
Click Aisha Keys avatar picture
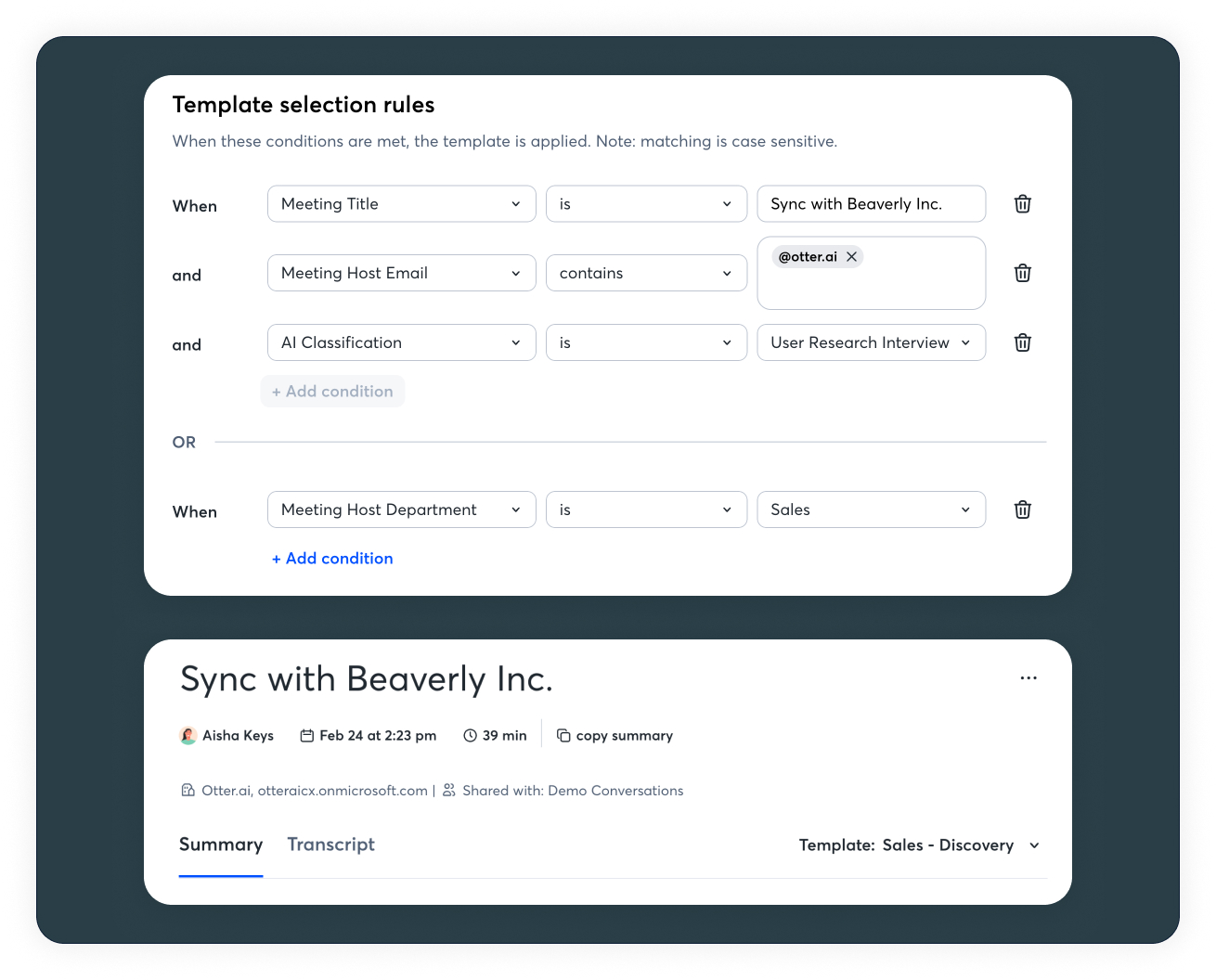tap(188, 736)
